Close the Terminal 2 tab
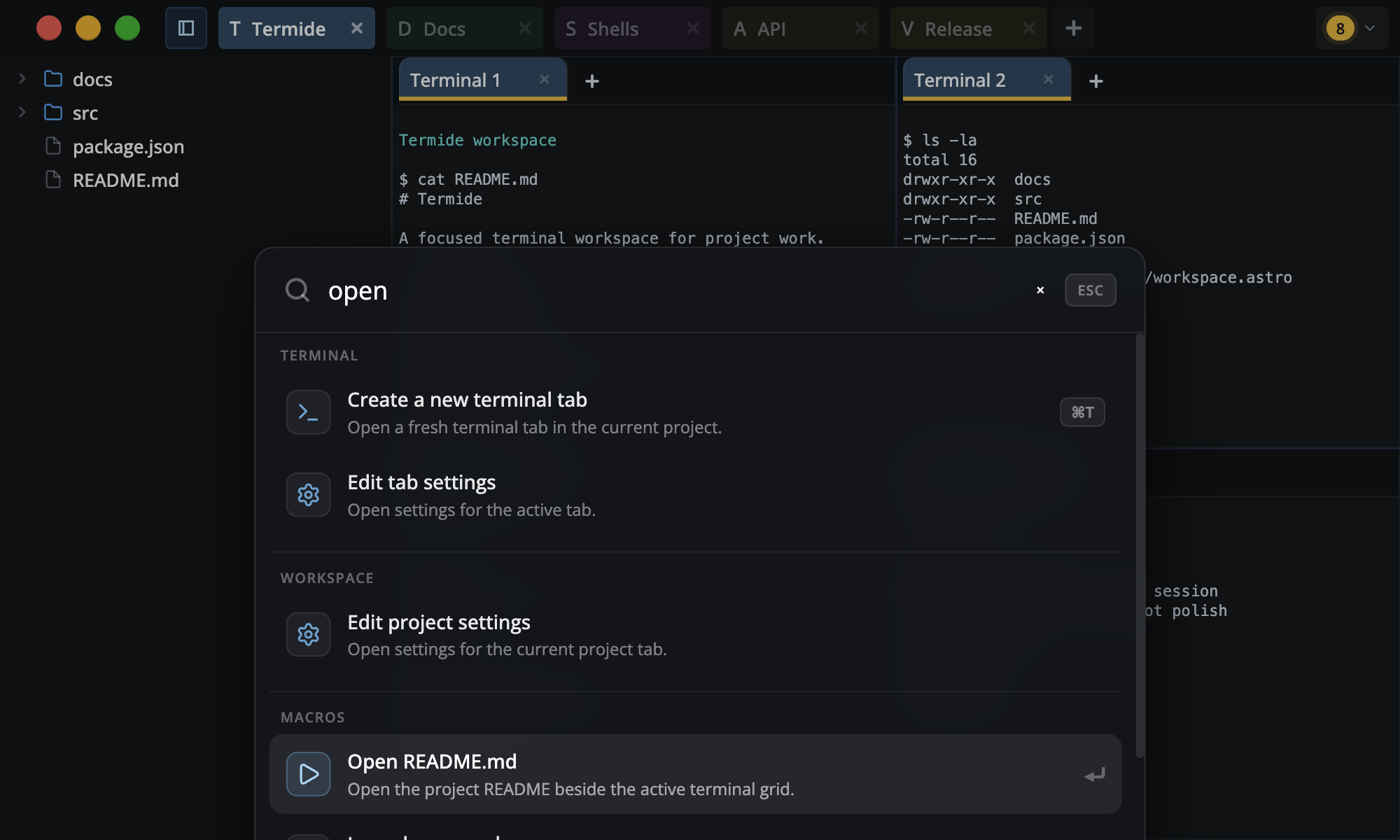The width and height of the screenshot is (1400, 840). pyautogui.click(x=1049, y=80)
